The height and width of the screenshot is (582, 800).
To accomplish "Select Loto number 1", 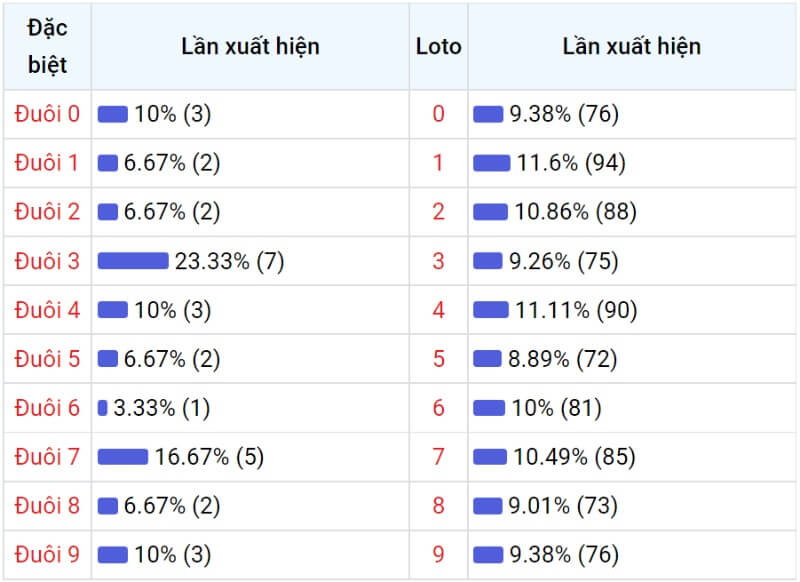I will 438,163.
